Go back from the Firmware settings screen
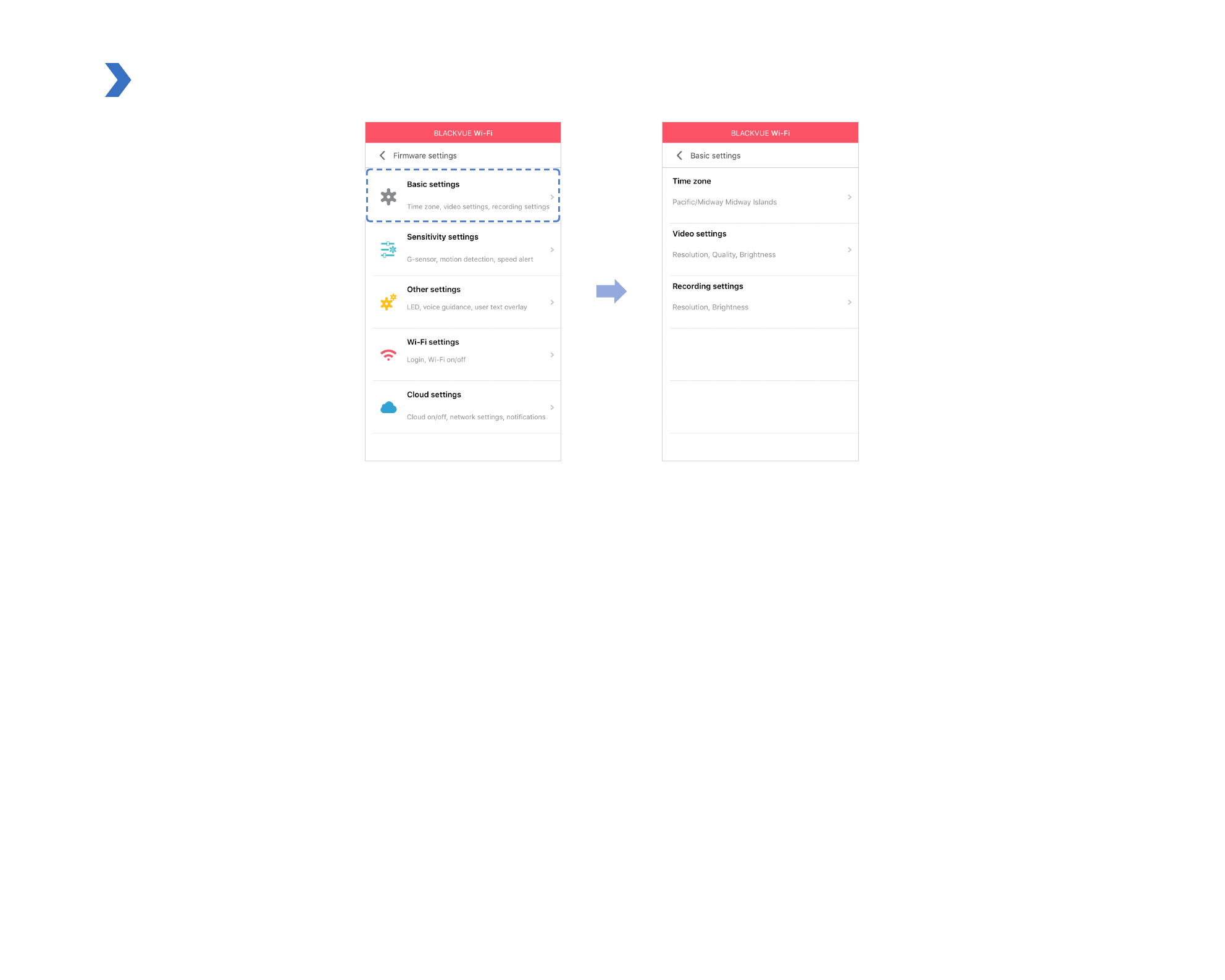The height and width of the screenshot is (980, 1225). tap(382, 156)
